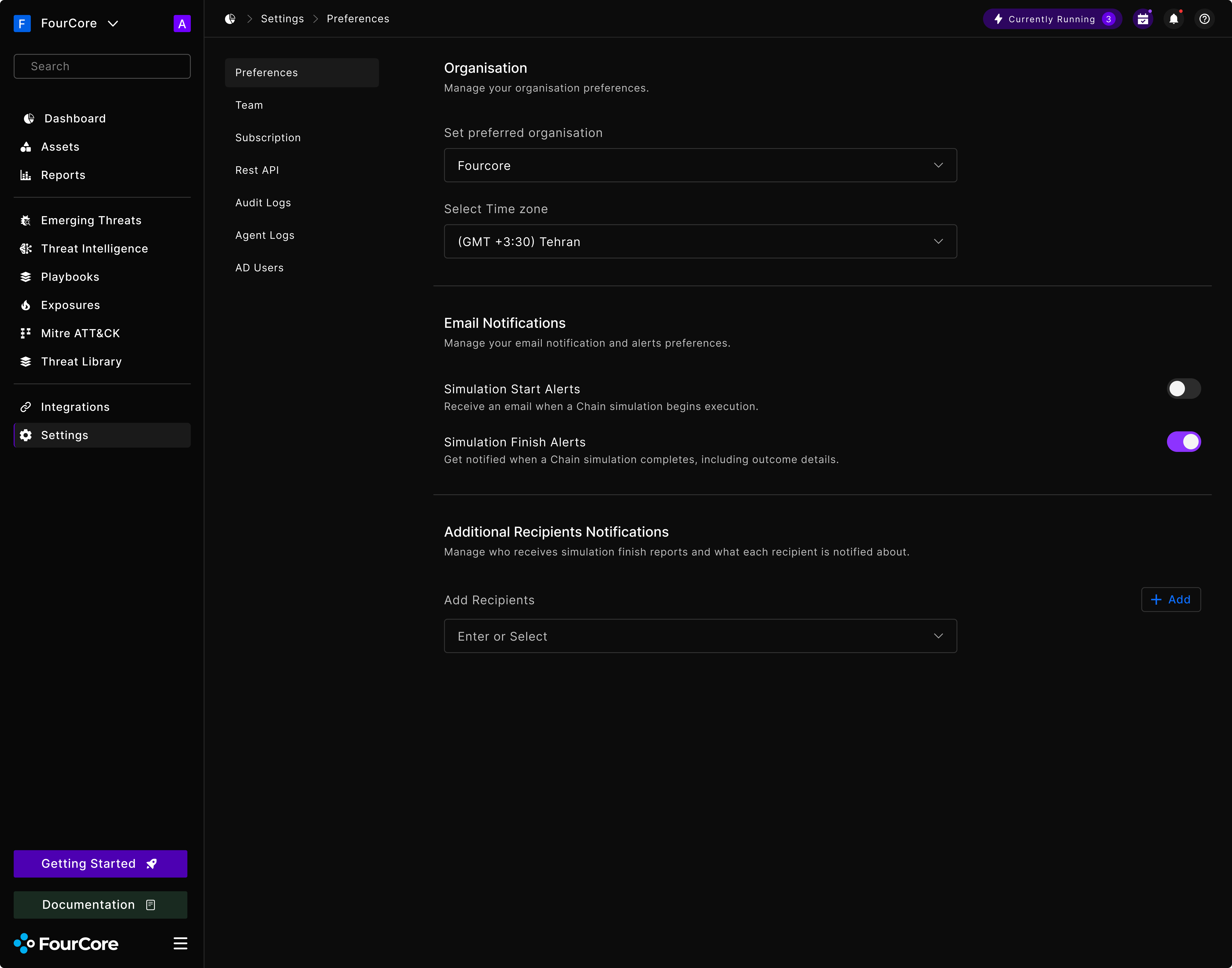Click the Threat Intelligence brain icon
The image size is (1232, 968).
25,249
